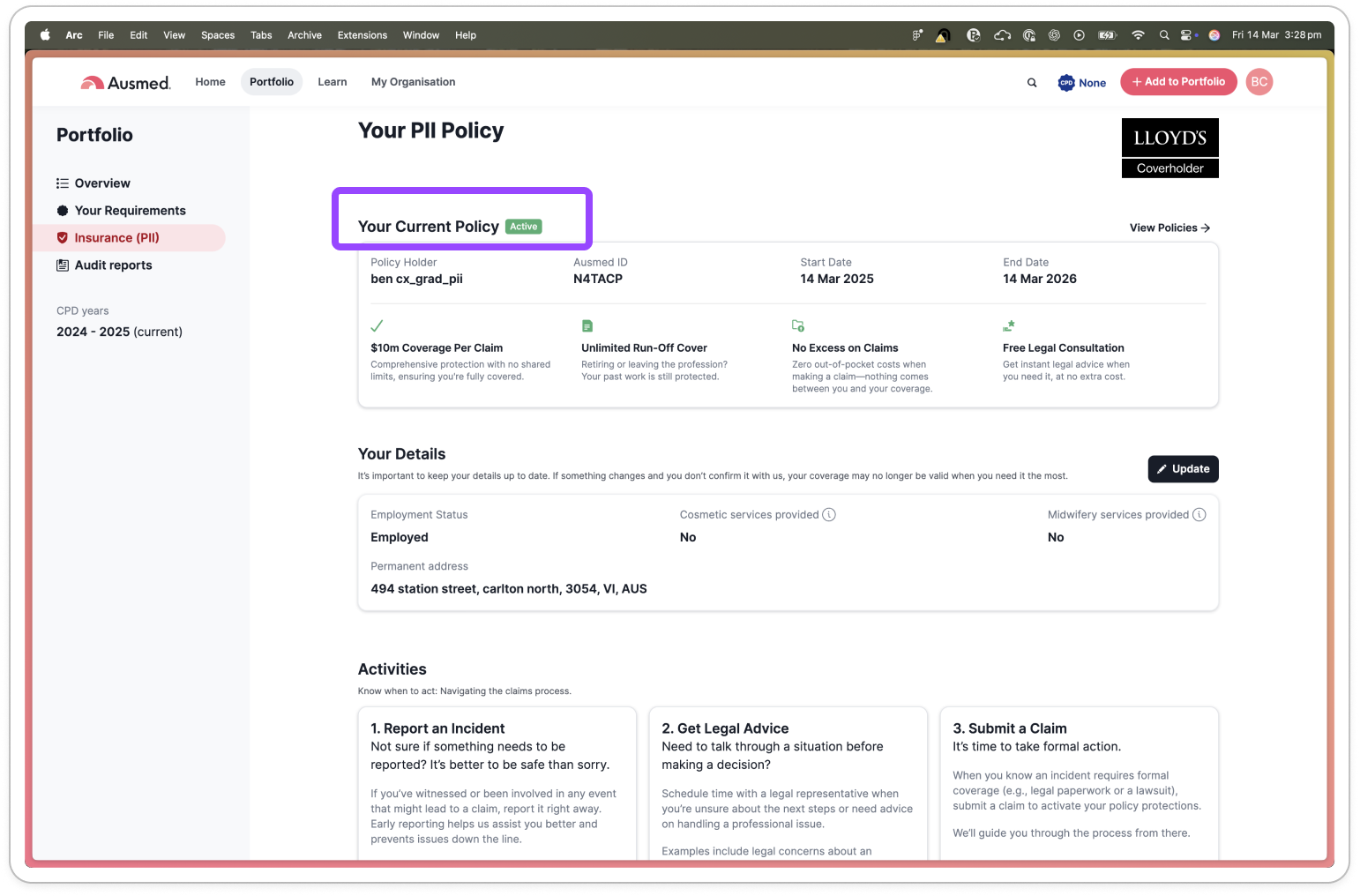The height and width of the screenshot is (896, 1360).
Task: Open the Help menu
Action: [466, 35]
